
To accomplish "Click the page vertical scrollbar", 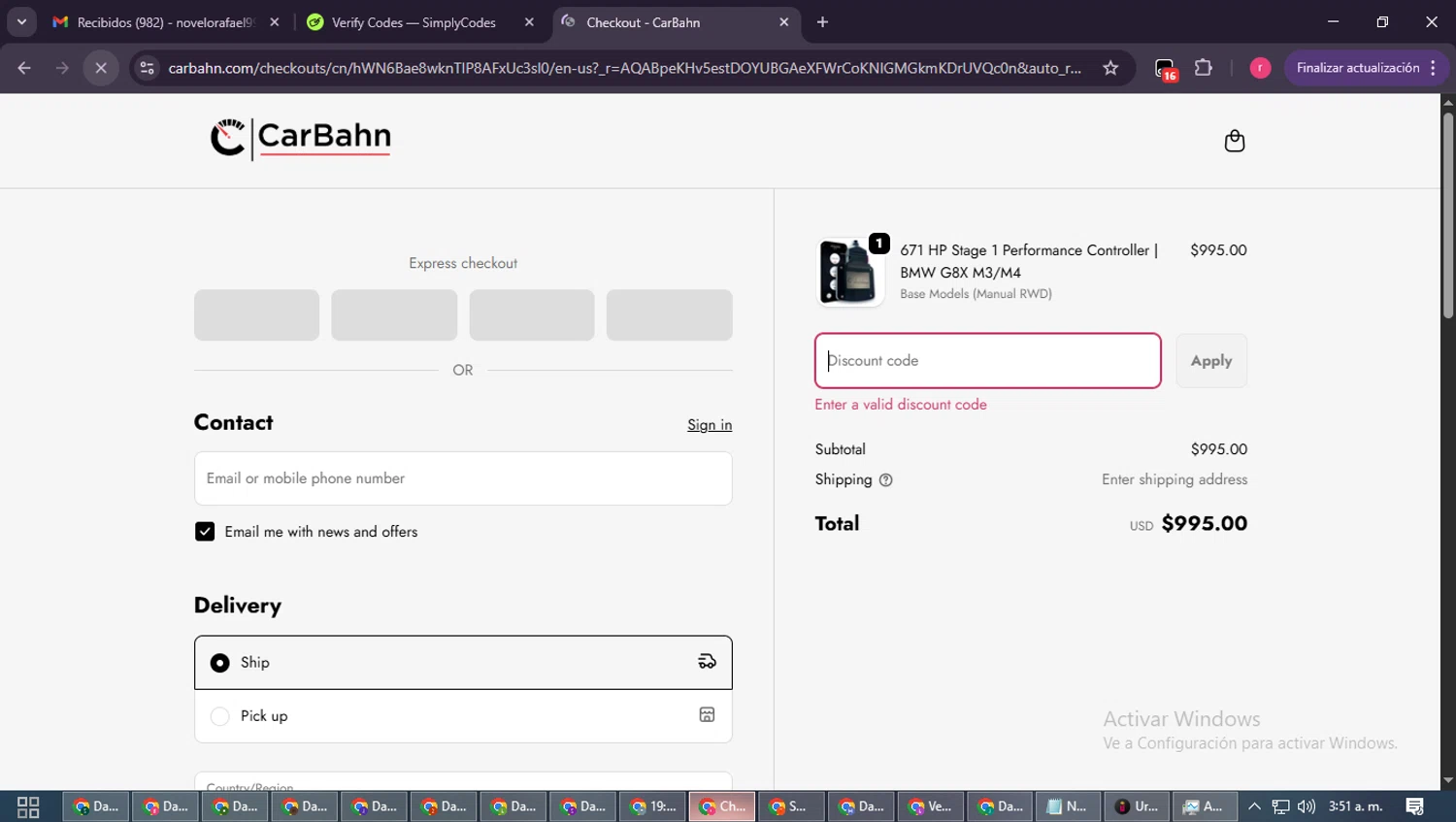I will click(x=1447, y=215).
